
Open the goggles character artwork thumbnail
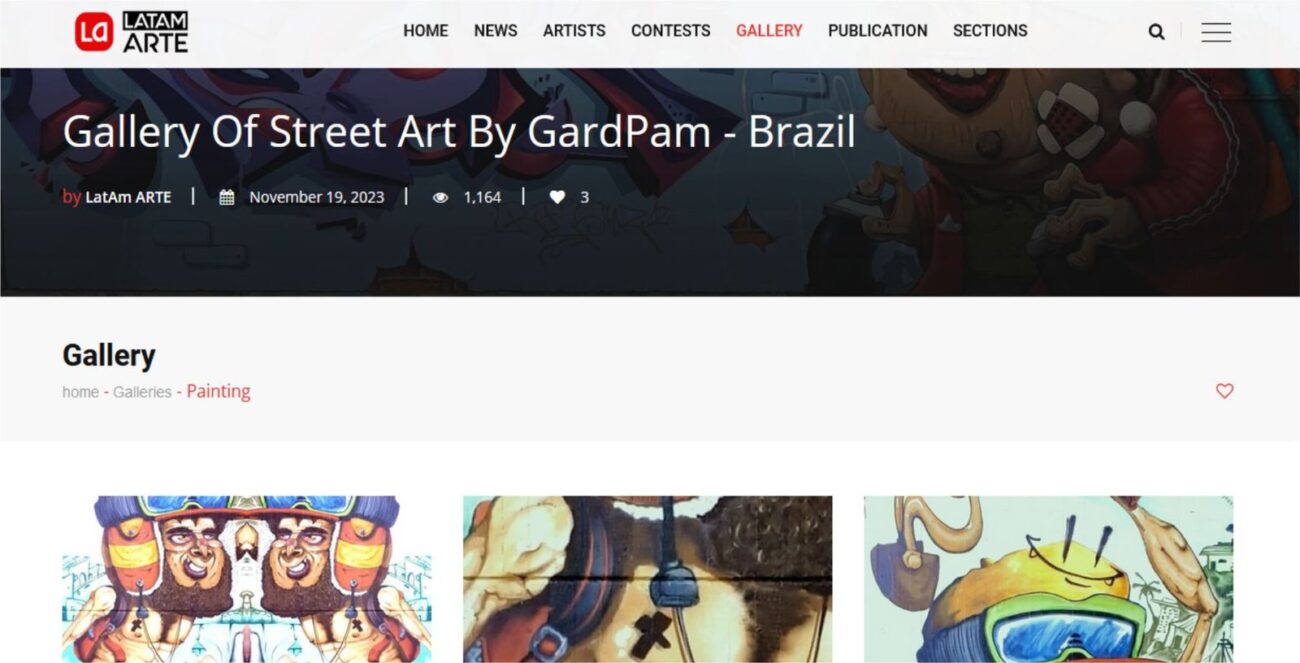1048,579
